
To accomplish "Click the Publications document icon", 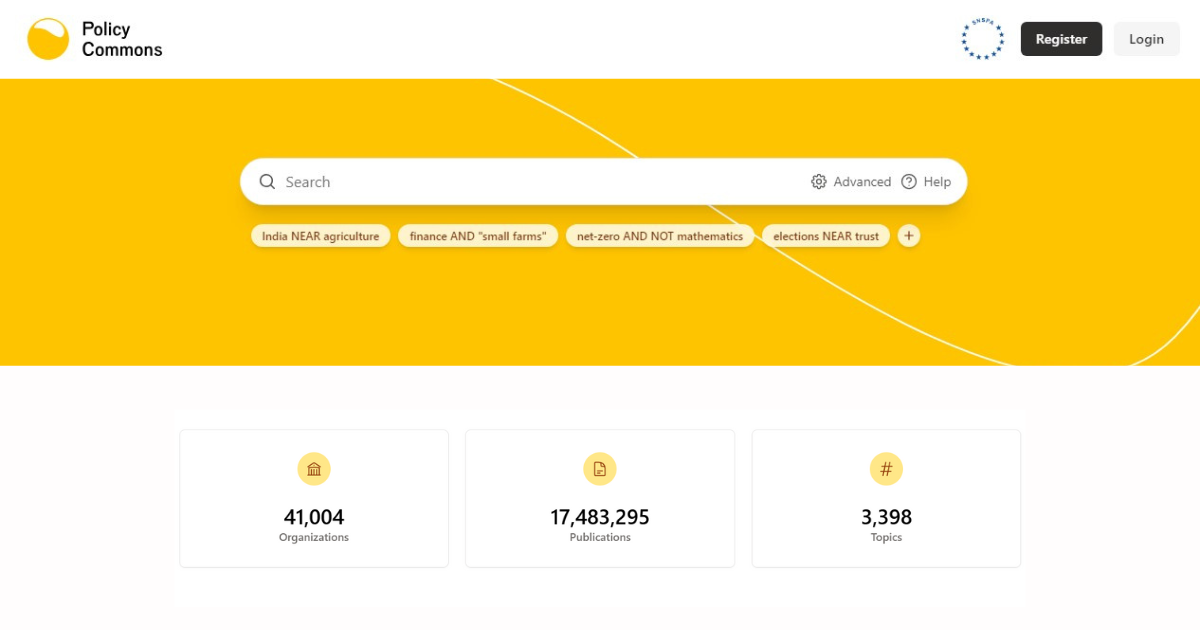I will [600, 469].
